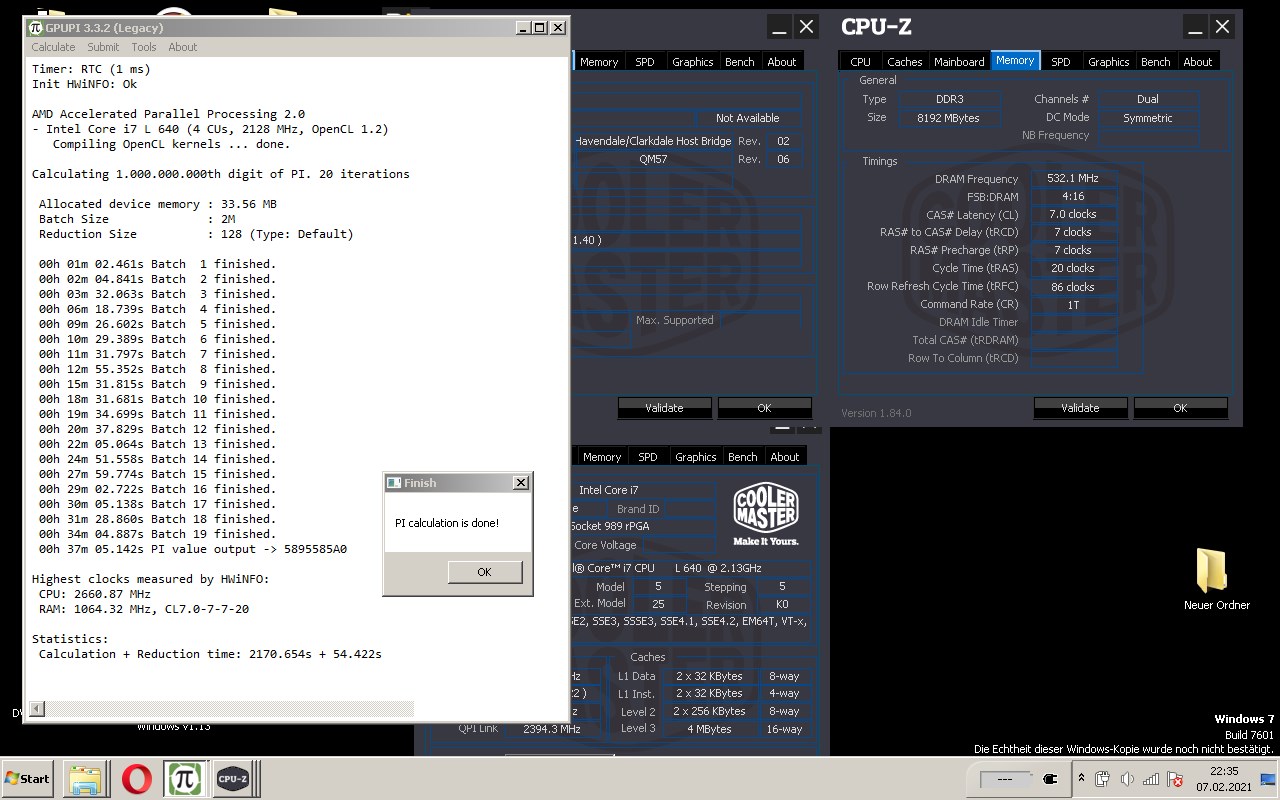Open Graphics tab in middle CPU-Z Mainboard window
This screenshot has height=800, width=1280.
[x=693, y=61]
